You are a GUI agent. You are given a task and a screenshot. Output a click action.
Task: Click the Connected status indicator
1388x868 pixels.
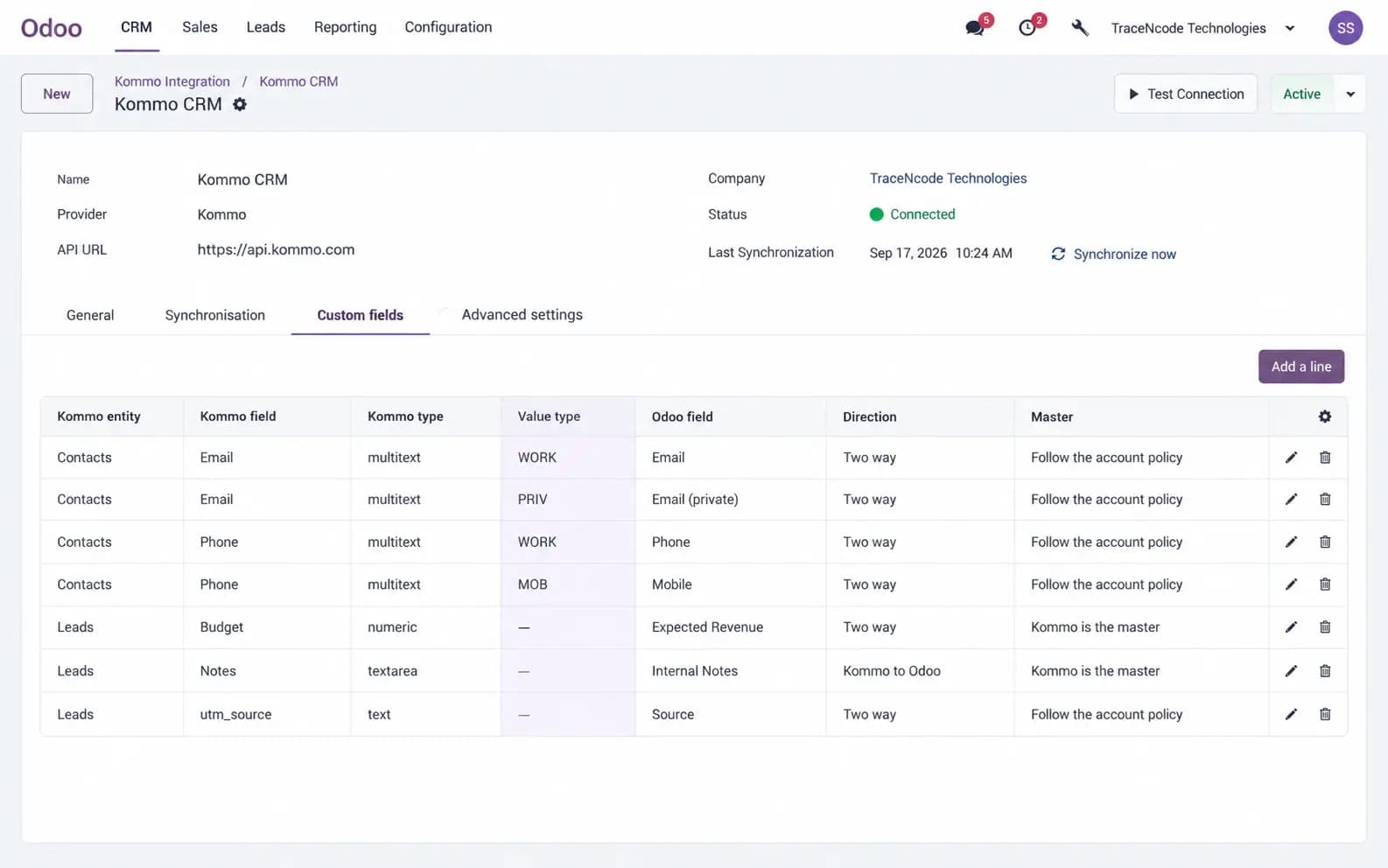[912, 214]
